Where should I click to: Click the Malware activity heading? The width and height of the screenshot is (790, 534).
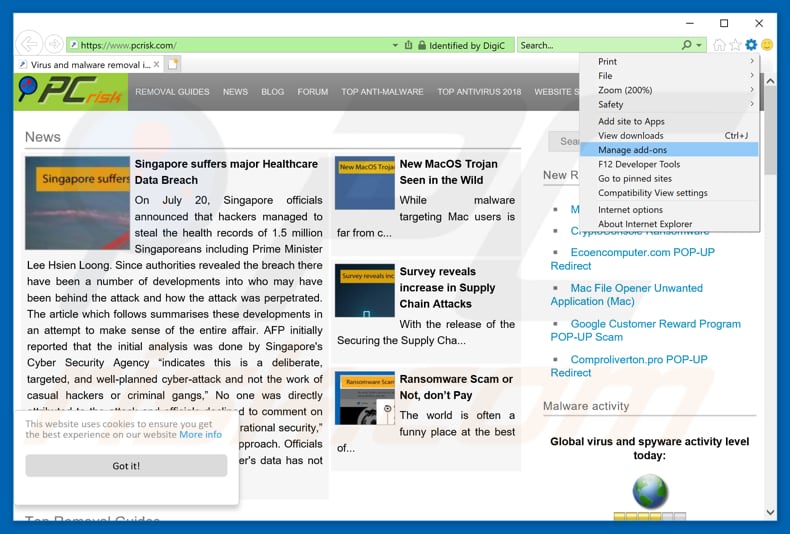coord(586,406)
